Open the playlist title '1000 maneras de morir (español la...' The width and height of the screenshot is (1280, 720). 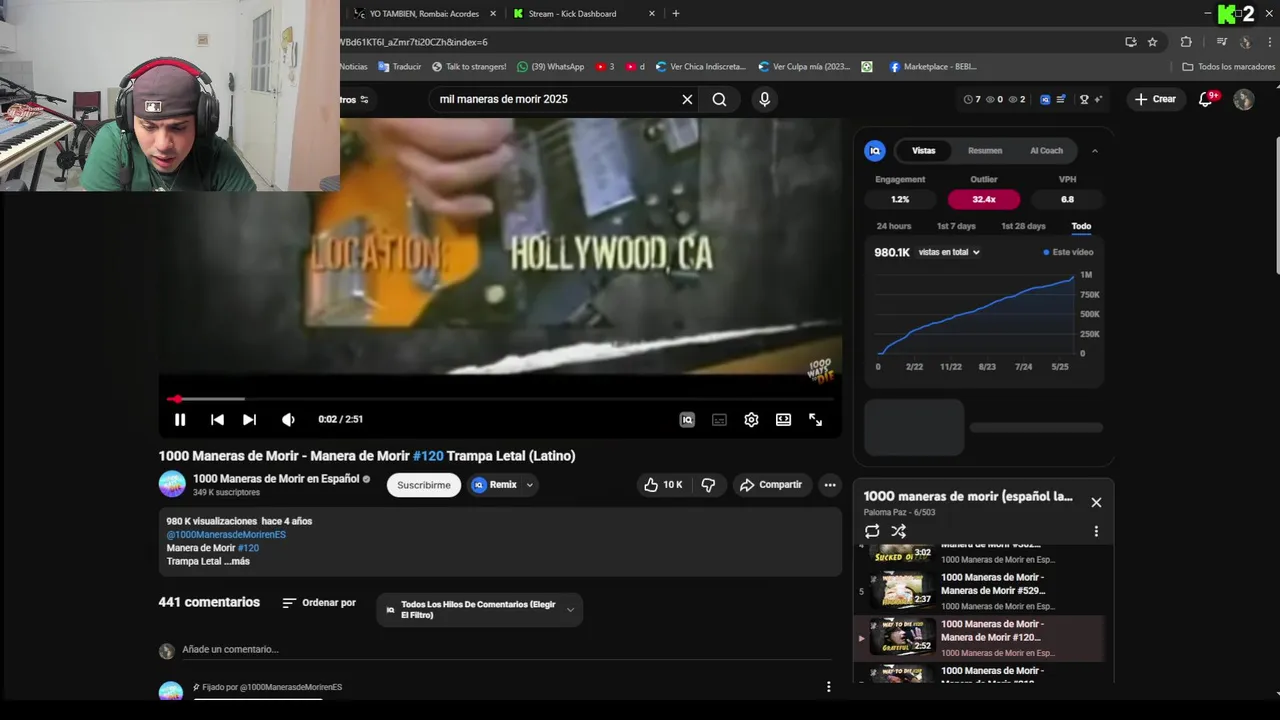pos(967,496)
